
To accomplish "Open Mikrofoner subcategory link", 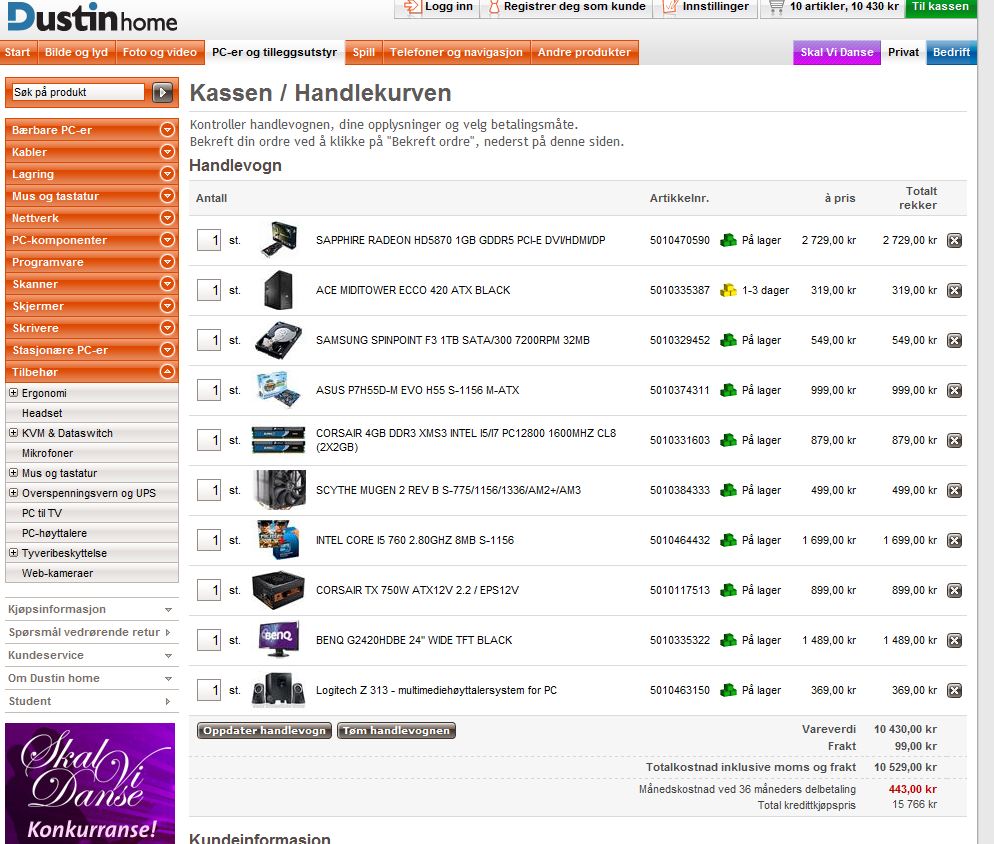I will (48, 453).
